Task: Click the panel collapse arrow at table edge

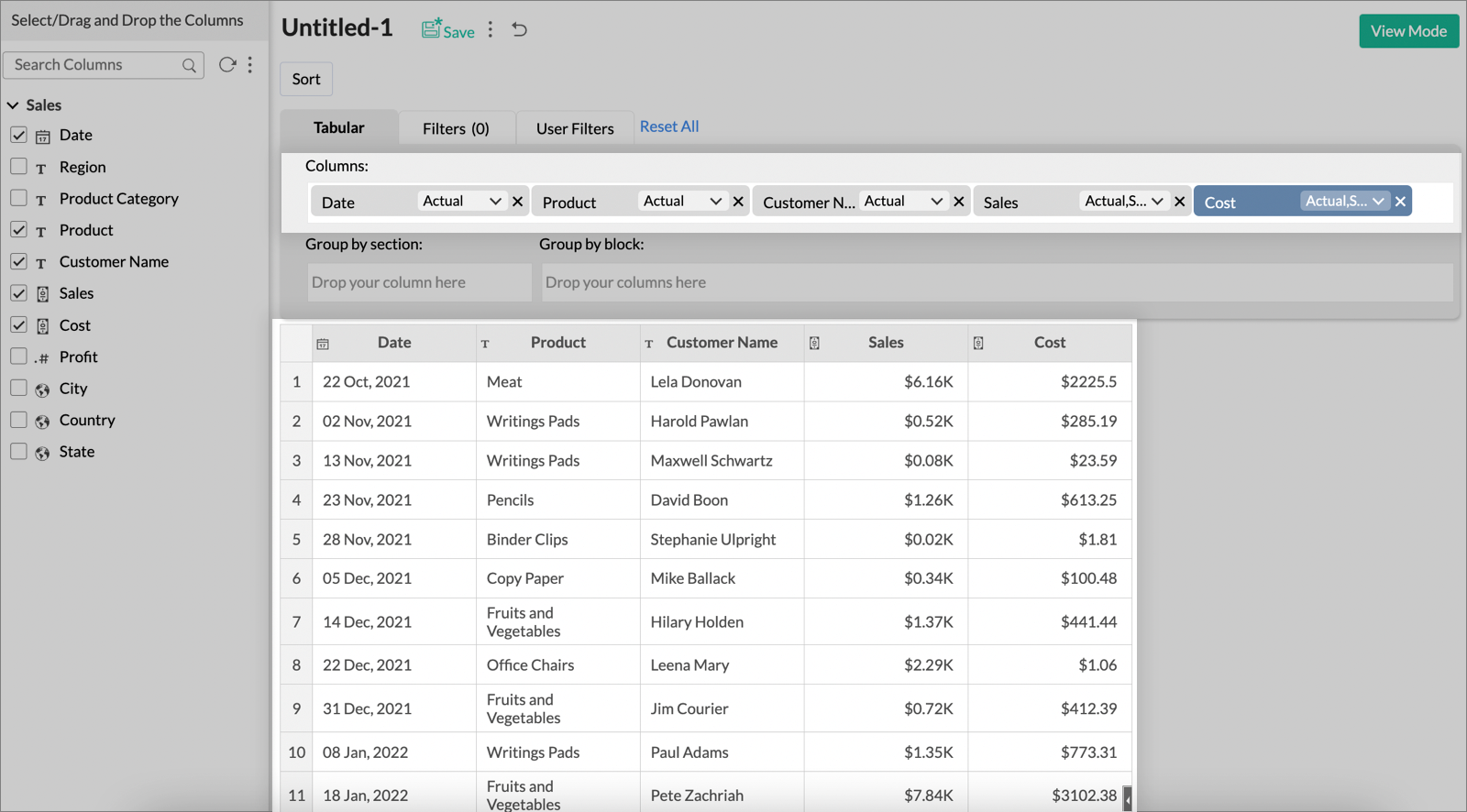Action: (1127, 798)
